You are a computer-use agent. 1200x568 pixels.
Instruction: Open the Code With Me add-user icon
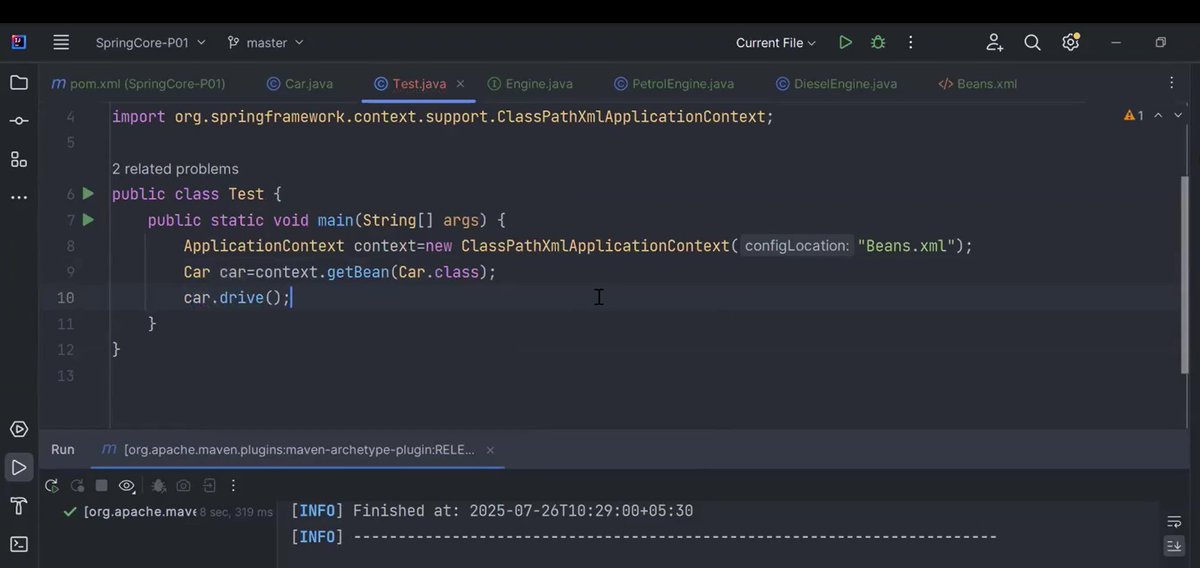(994, 42)
